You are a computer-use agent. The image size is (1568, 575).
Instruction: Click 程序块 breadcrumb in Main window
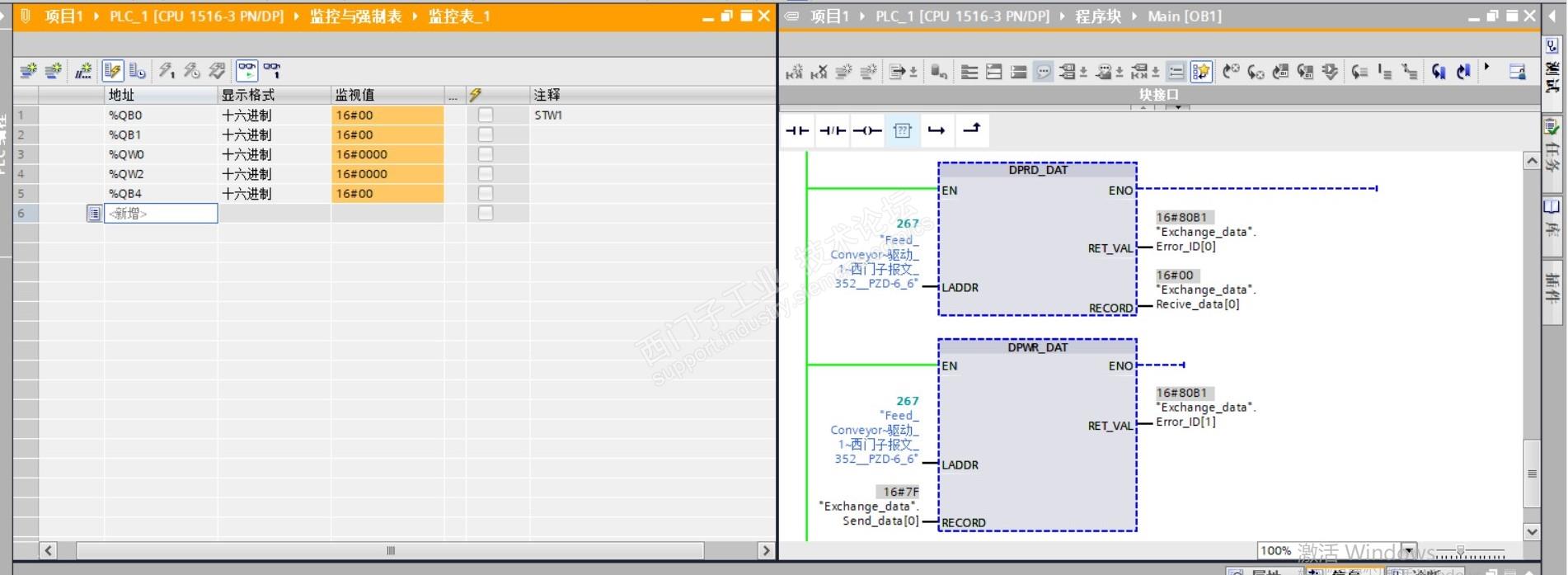[x=1098, y=16]
